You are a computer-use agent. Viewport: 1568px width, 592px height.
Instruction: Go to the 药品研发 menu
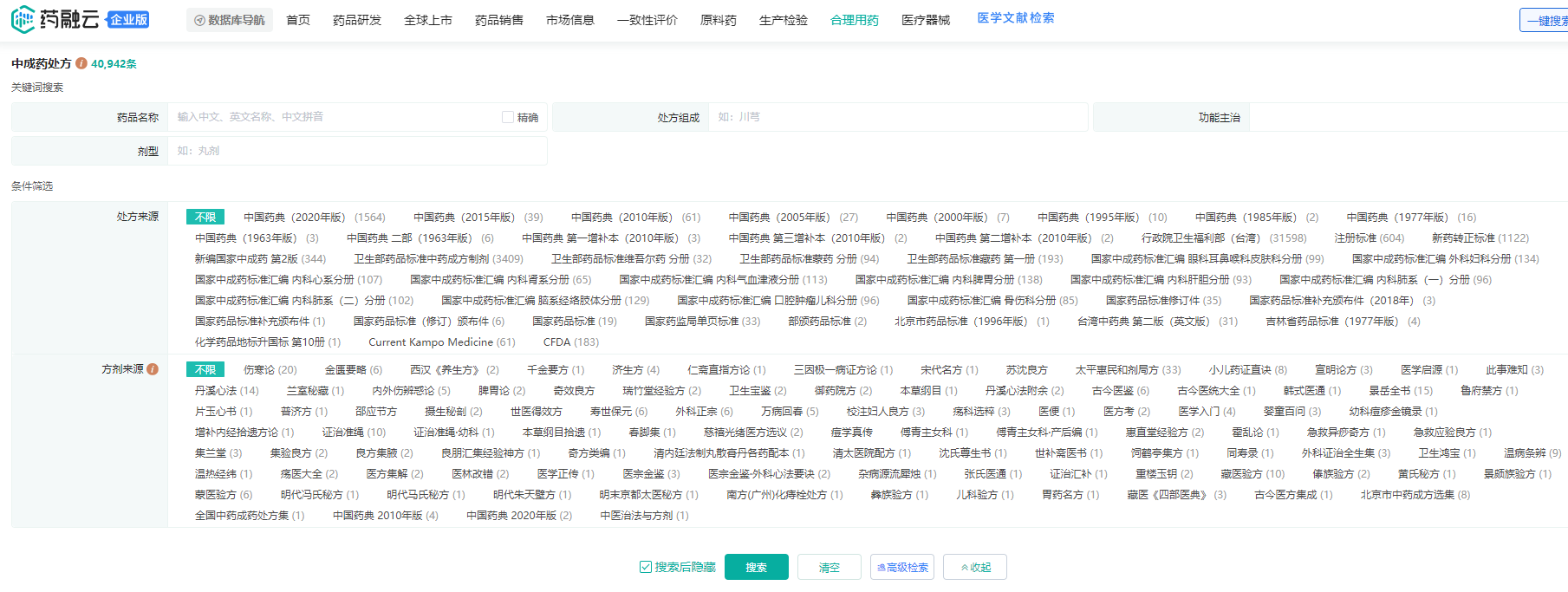point(357,20)
